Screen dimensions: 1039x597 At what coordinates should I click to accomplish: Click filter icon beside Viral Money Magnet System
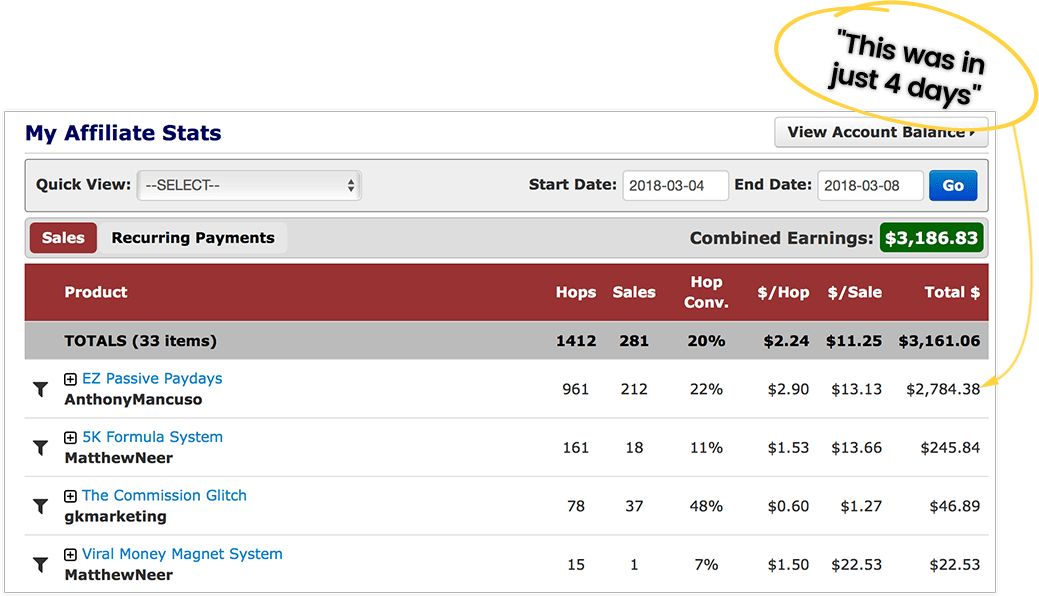(x=40, y=565)
